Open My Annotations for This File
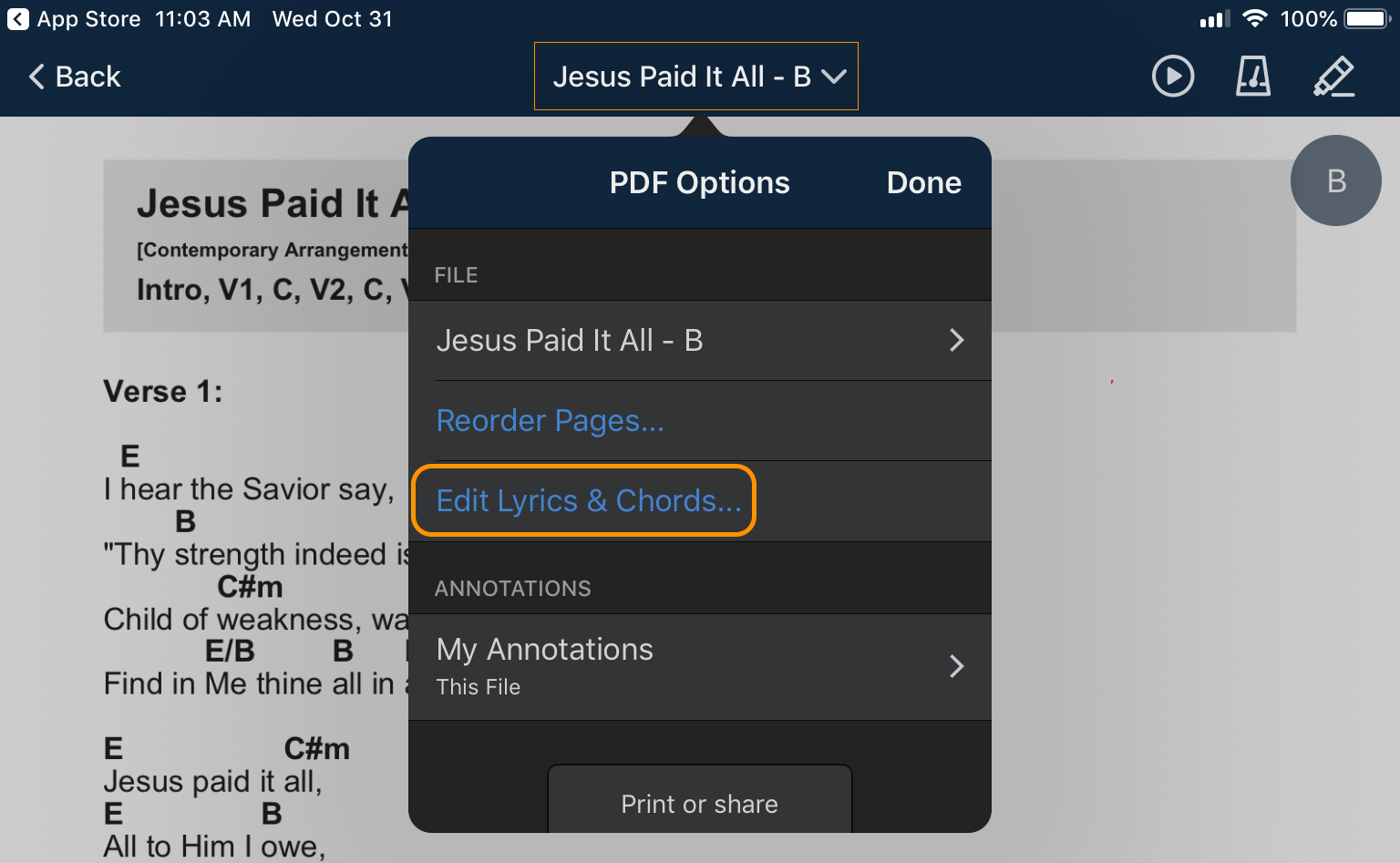This screenshot has height=863, width=1400. click(545, 666)
